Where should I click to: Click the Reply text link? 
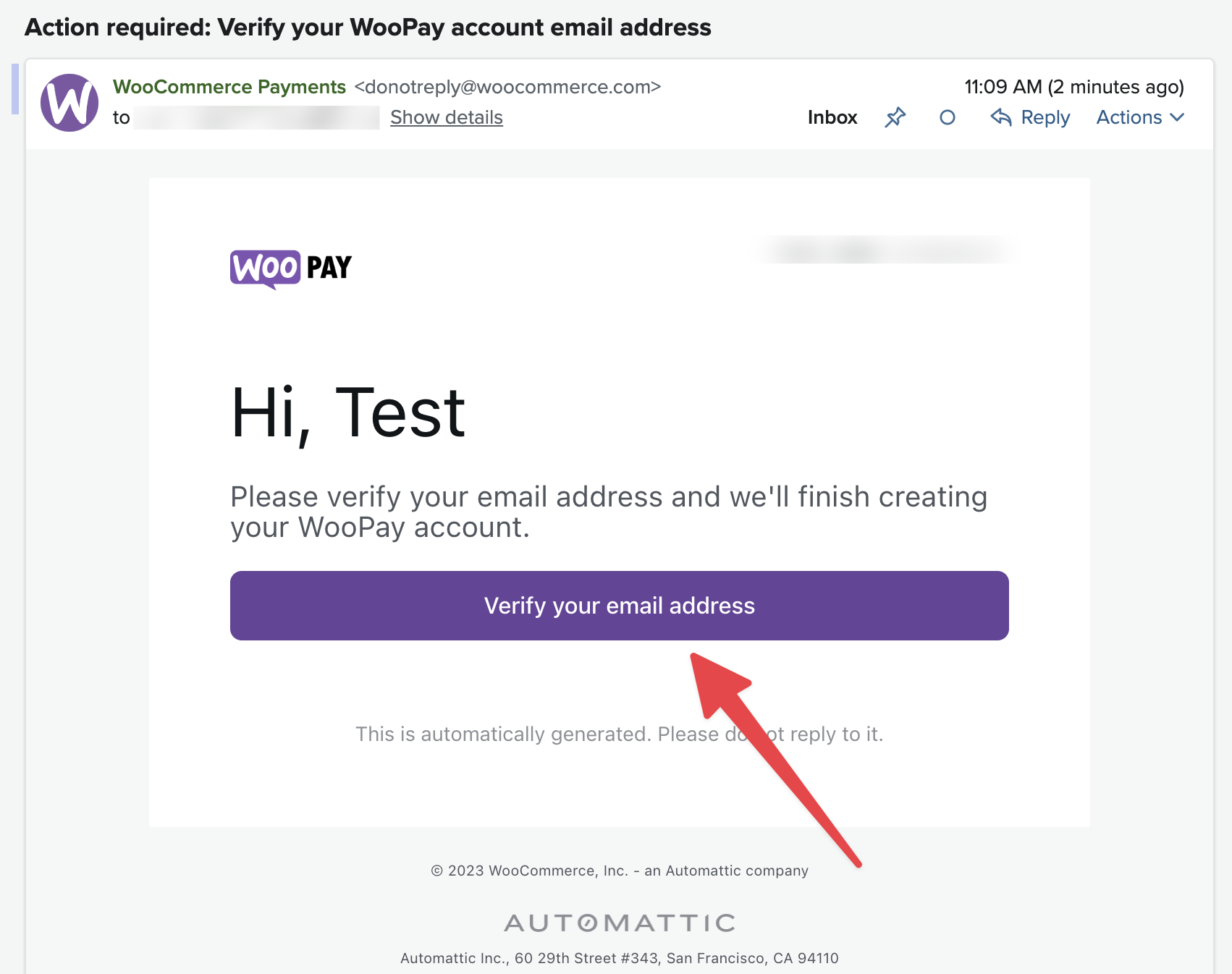1045,117
